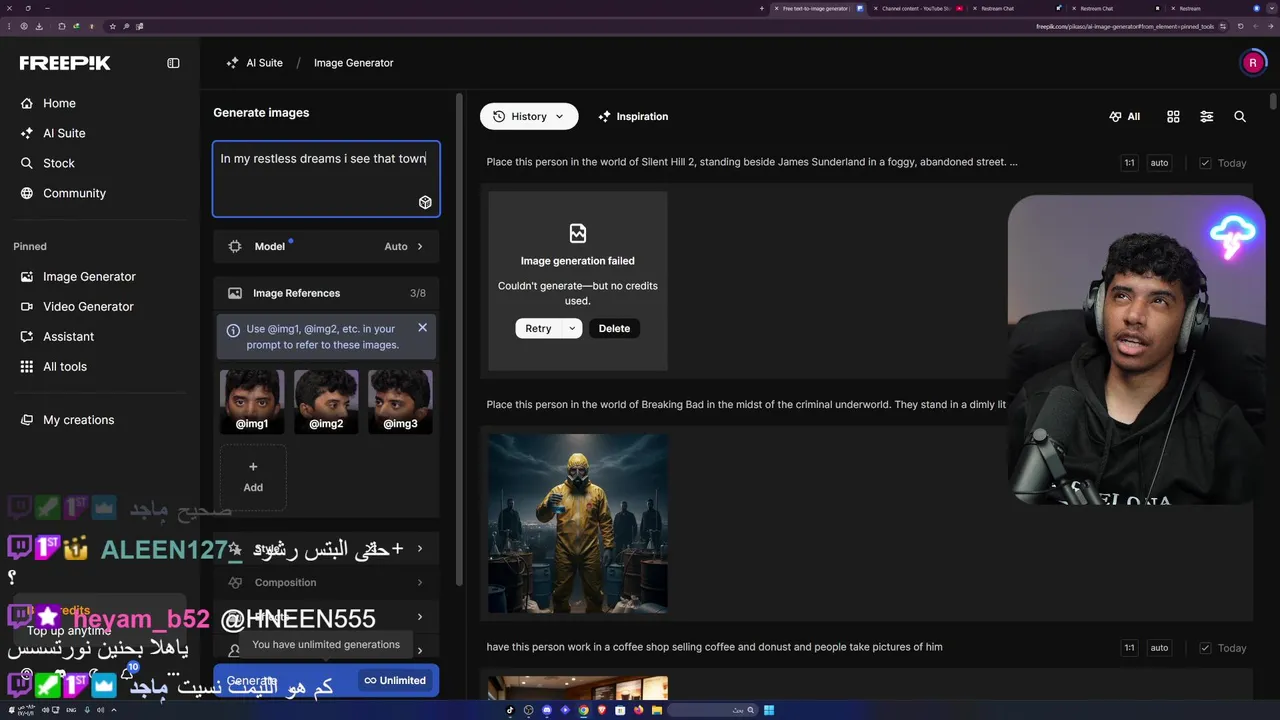Image resolution: width=1280 pixels, height=720 pixels.
Task: Click the cube icon in prompt box
Action: 425,203
